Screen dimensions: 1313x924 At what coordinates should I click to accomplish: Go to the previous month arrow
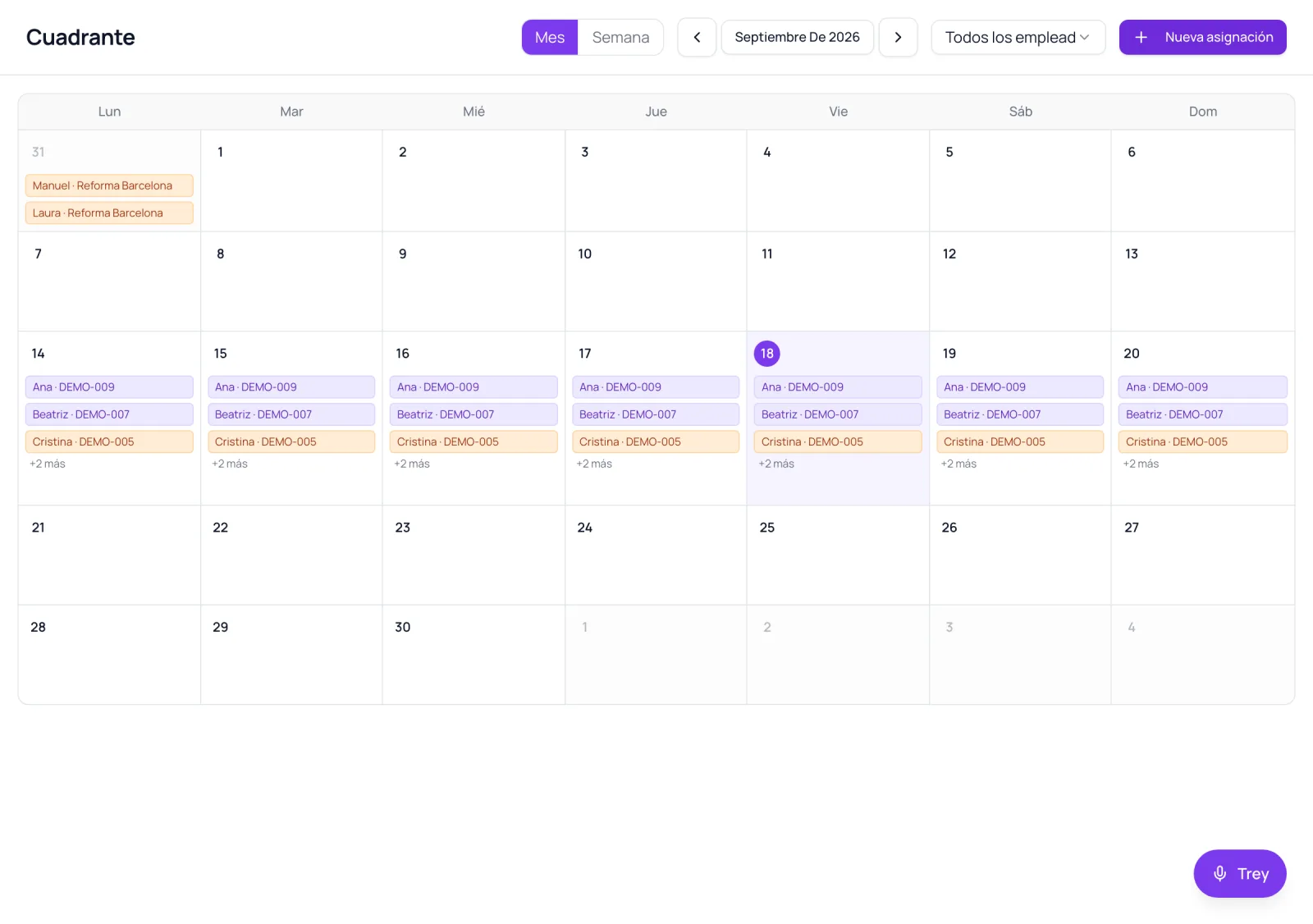click(x=697, y=37)
